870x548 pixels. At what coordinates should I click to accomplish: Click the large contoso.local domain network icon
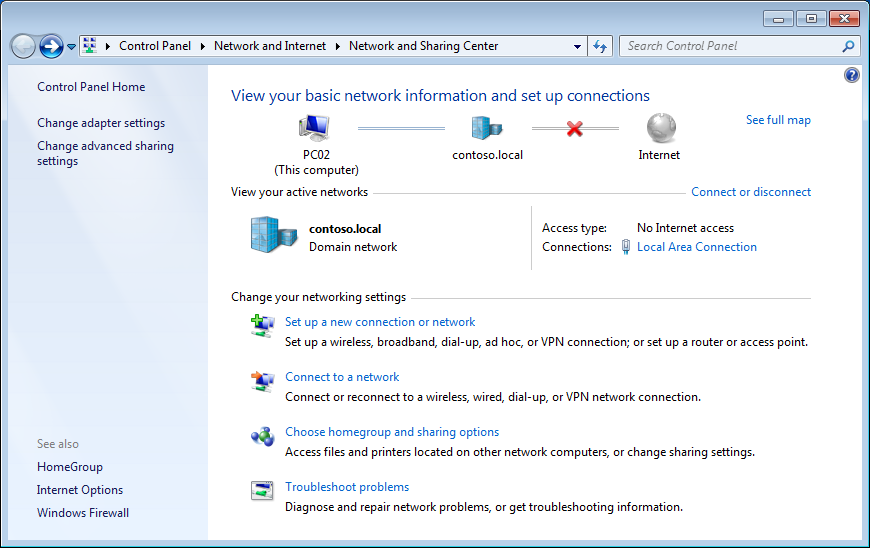coord(273,236)
